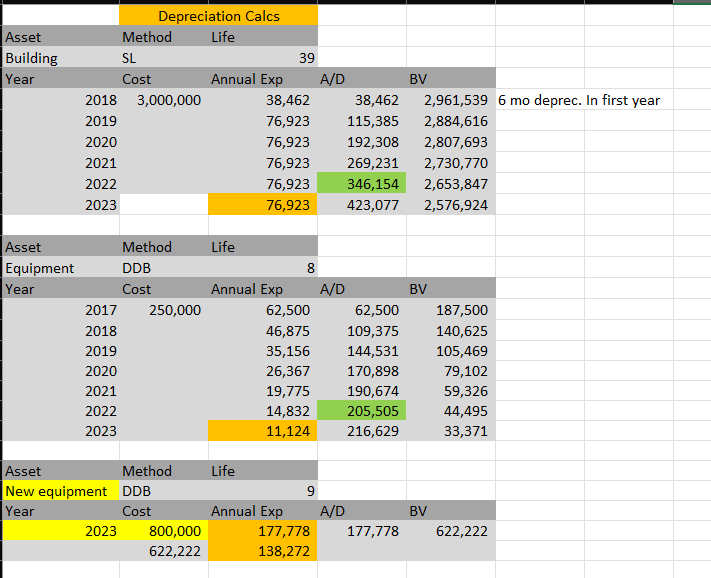Select building book value 2,884,616
The height and width of the screenshot is (578, 711).
point(451,121)
